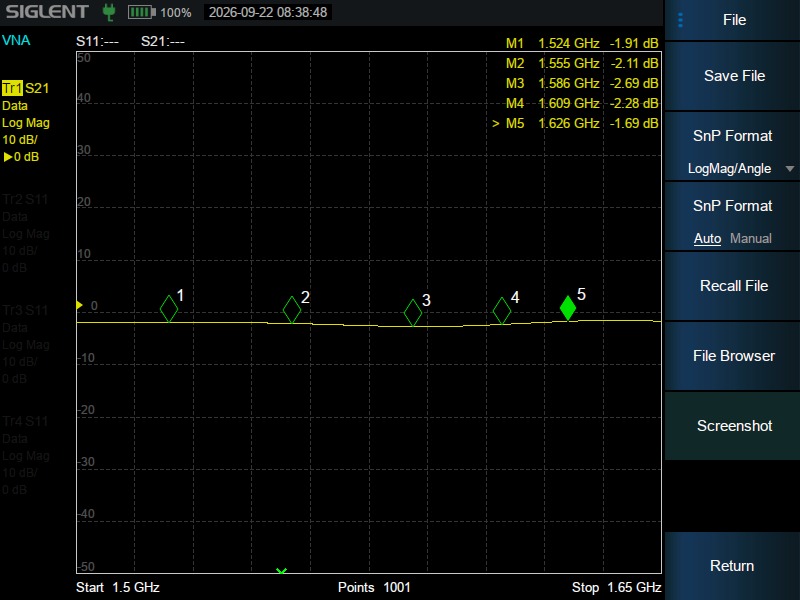Activate the dimmed Tr4 S11 trace
The height and width of the screenshot is (600, 800).
click(26, 421)
